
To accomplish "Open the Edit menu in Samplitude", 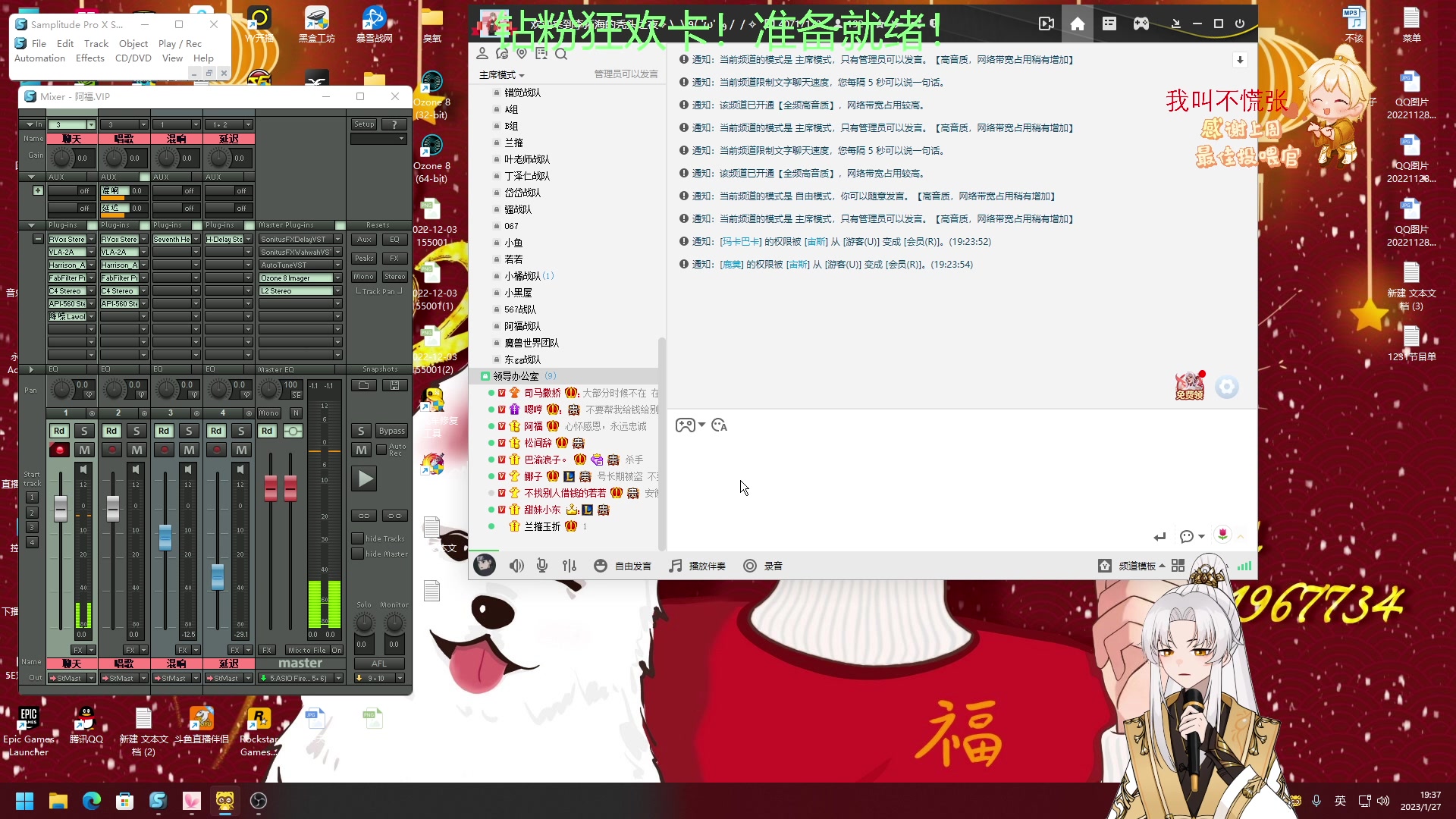I will pyautogui.click(x=65, y=43).
